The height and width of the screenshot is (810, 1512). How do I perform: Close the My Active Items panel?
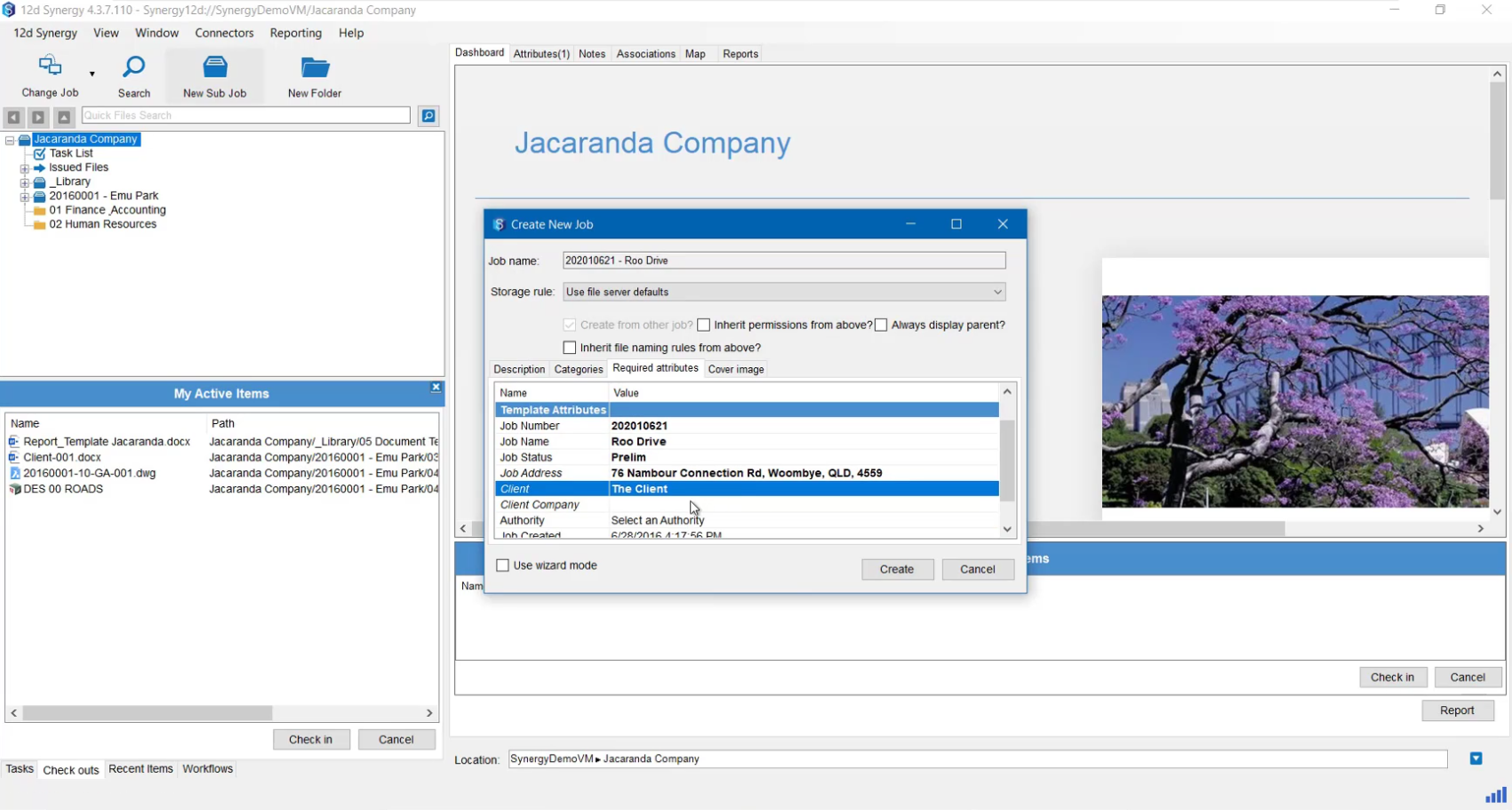(x=436, y=388)
